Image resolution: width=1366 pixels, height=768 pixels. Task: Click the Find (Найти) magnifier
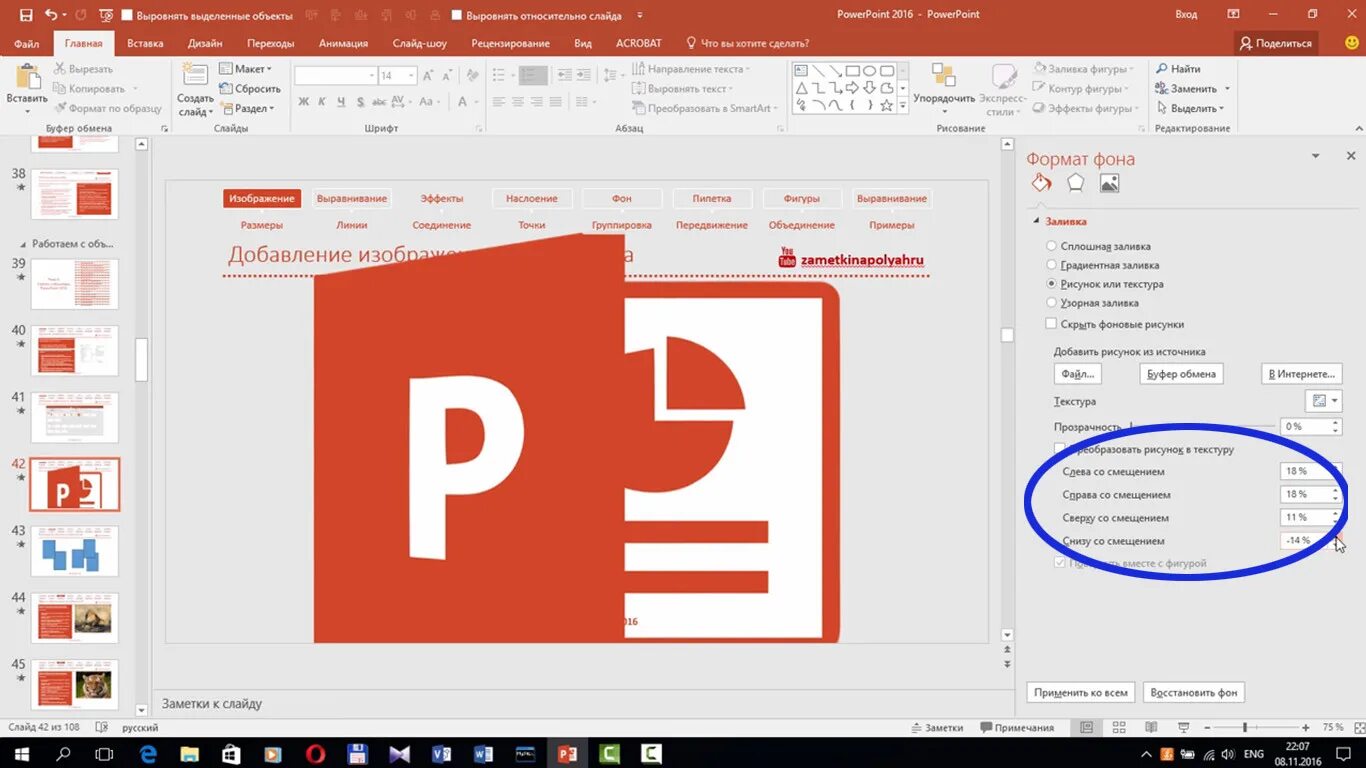[x=1163, y=69]
